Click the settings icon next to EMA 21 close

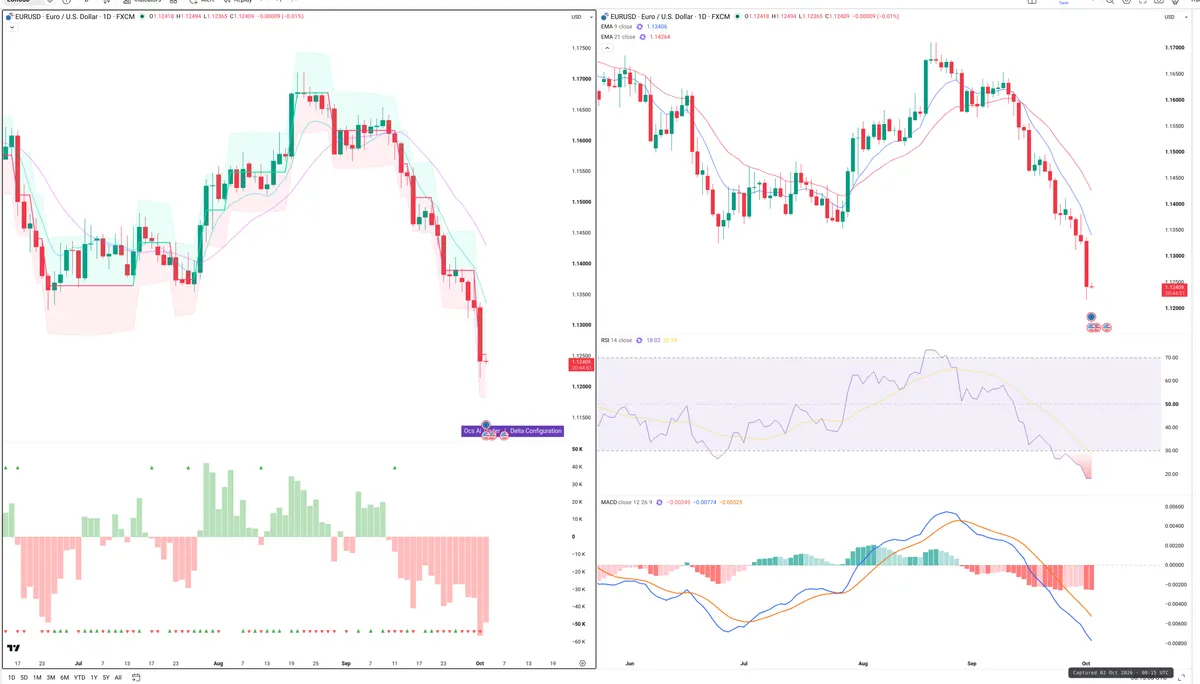[x=642, y=36]
